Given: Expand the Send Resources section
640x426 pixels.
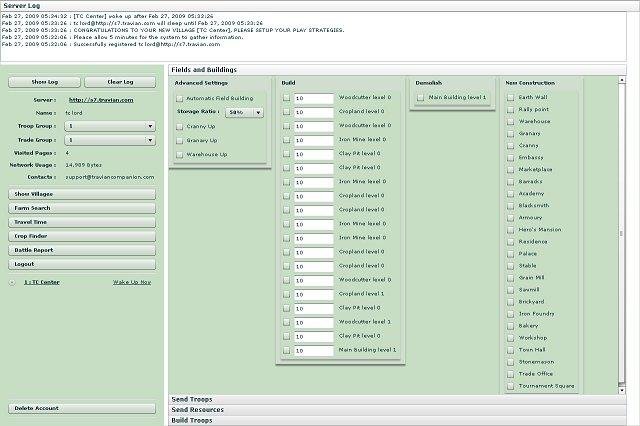Looking at the screenshot, I should pos(397,410).
